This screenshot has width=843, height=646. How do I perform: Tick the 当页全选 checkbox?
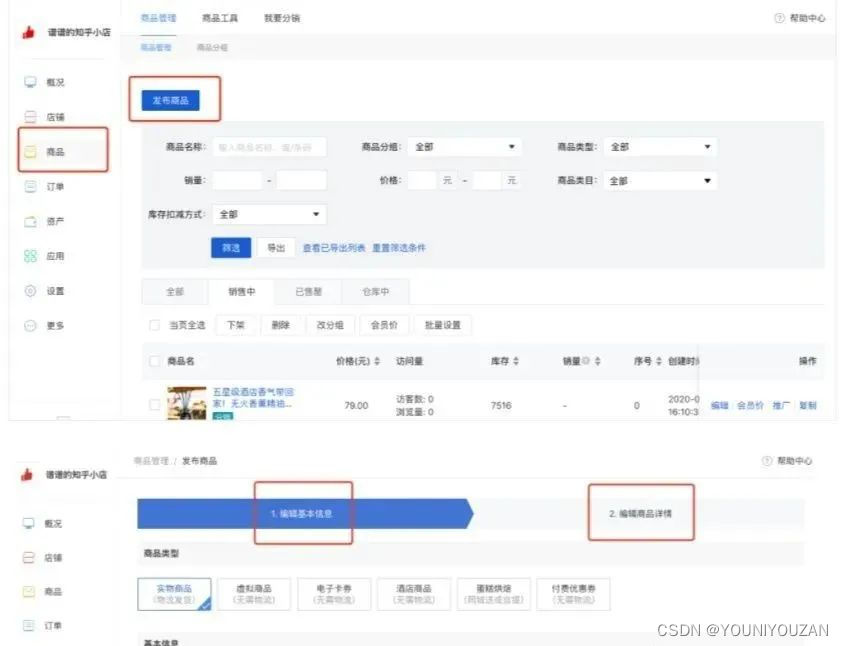point(155,325)
